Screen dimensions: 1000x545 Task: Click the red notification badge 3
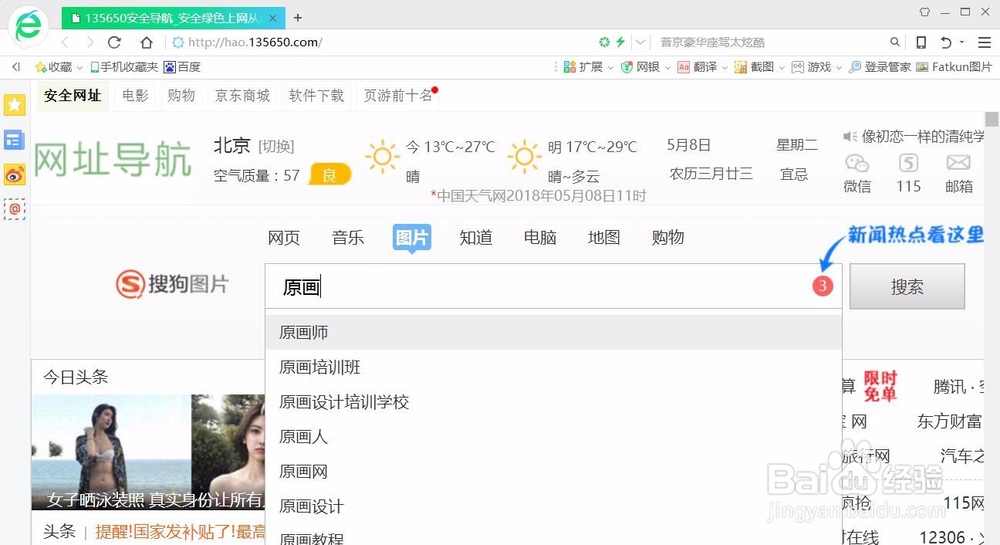pos(823,286)
